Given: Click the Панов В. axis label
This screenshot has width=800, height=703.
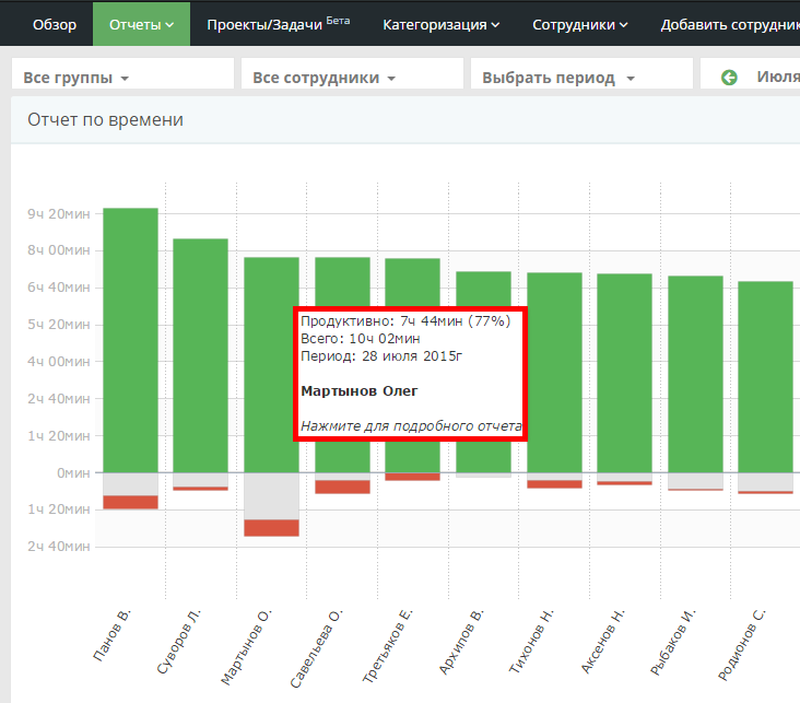Looking at the screenshot, I should pyautogui.click(x=112, y=635).
